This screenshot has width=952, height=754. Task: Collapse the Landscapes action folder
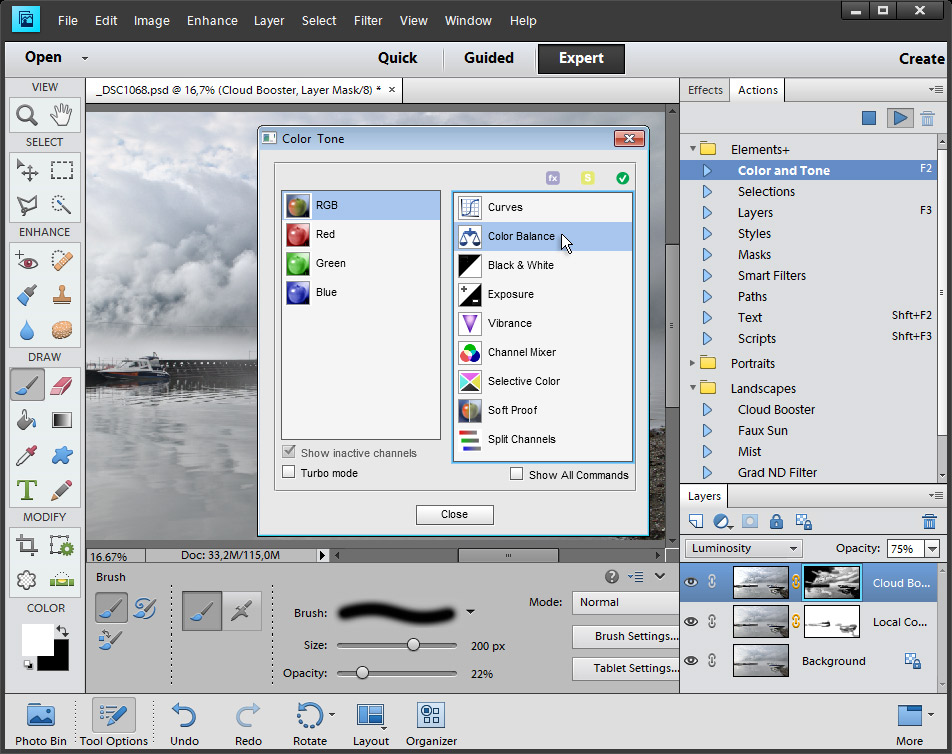693,388
